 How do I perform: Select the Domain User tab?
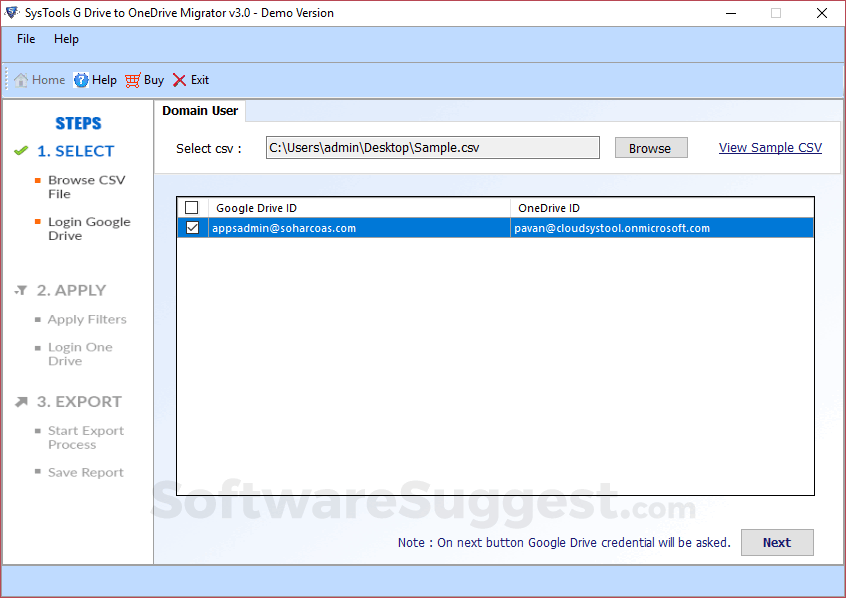click(x=200, y=111)
